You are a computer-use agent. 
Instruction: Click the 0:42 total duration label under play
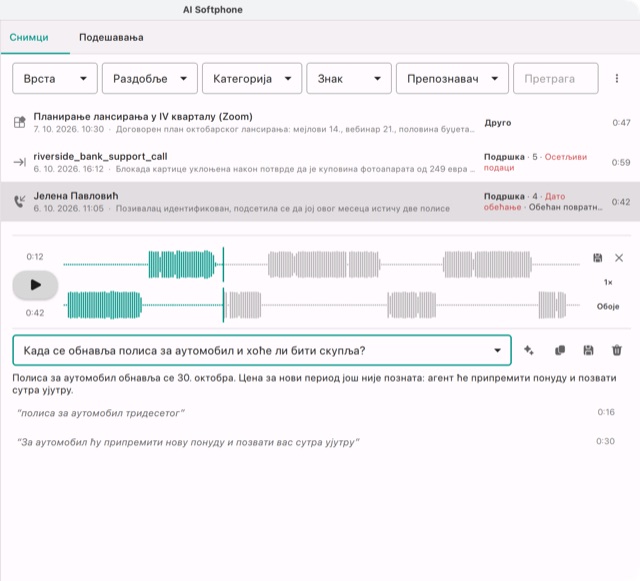(35, 313)
